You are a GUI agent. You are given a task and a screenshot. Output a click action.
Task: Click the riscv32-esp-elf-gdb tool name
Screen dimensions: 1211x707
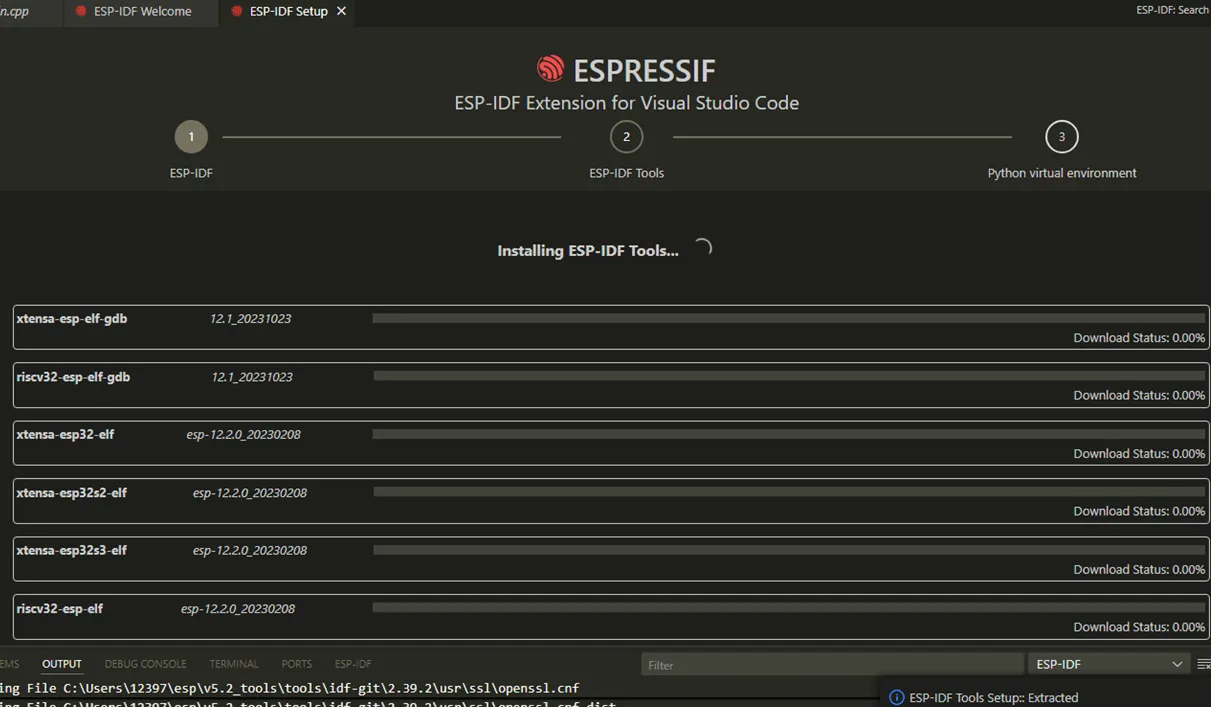pos(73,377)
